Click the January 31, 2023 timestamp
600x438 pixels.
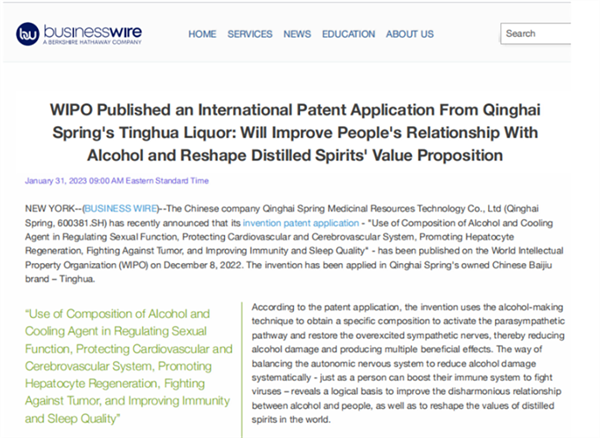(117, 181)
